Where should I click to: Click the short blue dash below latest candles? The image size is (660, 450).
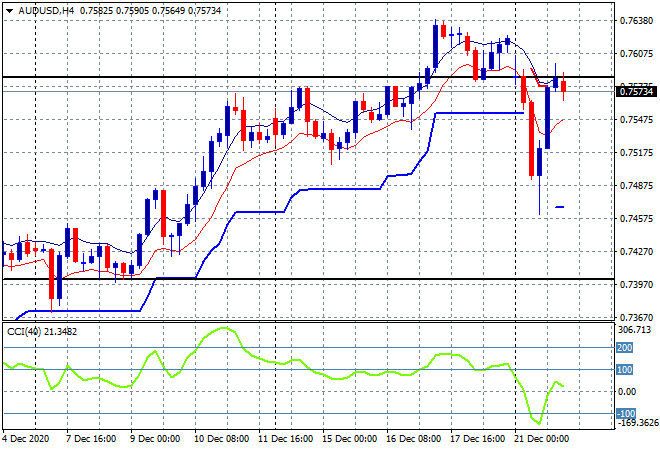(x=560, y=207)
